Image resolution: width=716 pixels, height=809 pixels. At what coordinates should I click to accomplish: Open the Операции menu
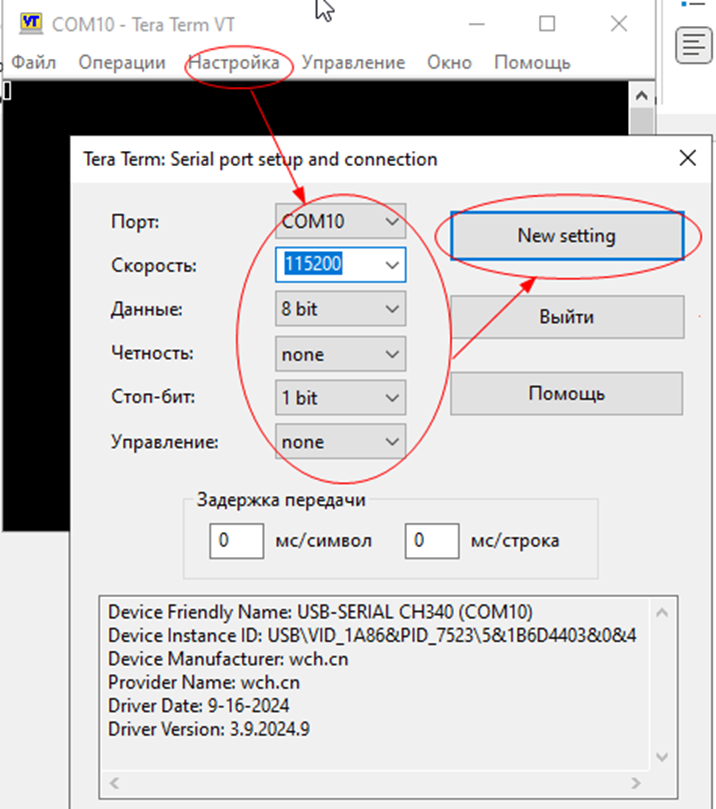click(x=121, y=62)
